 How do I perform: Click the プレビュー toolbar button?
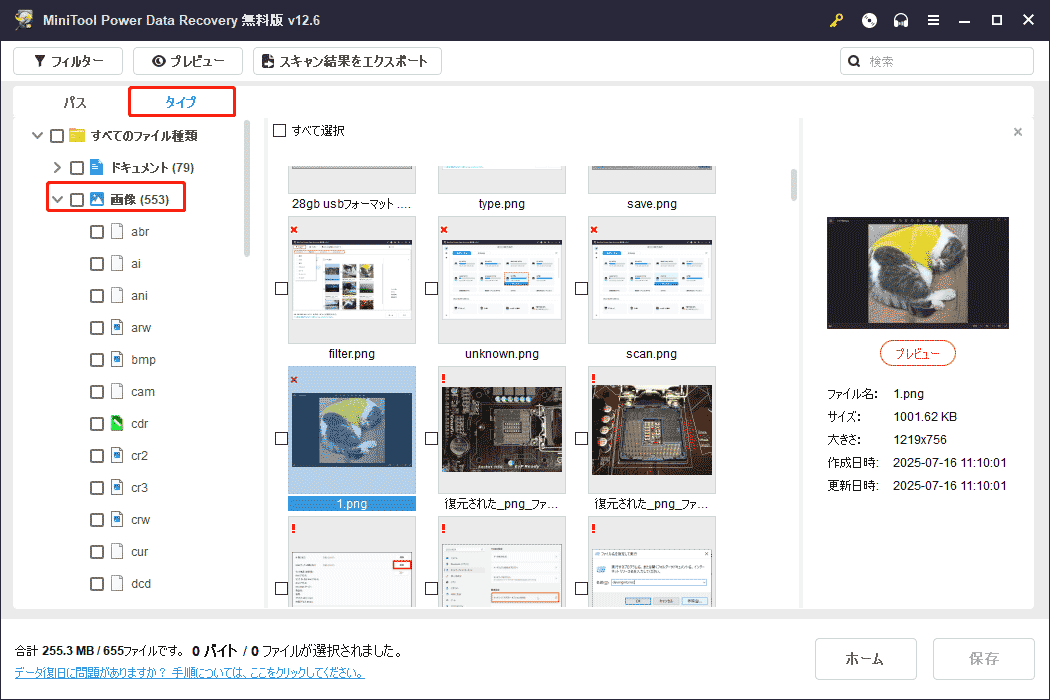coord(188,61)
